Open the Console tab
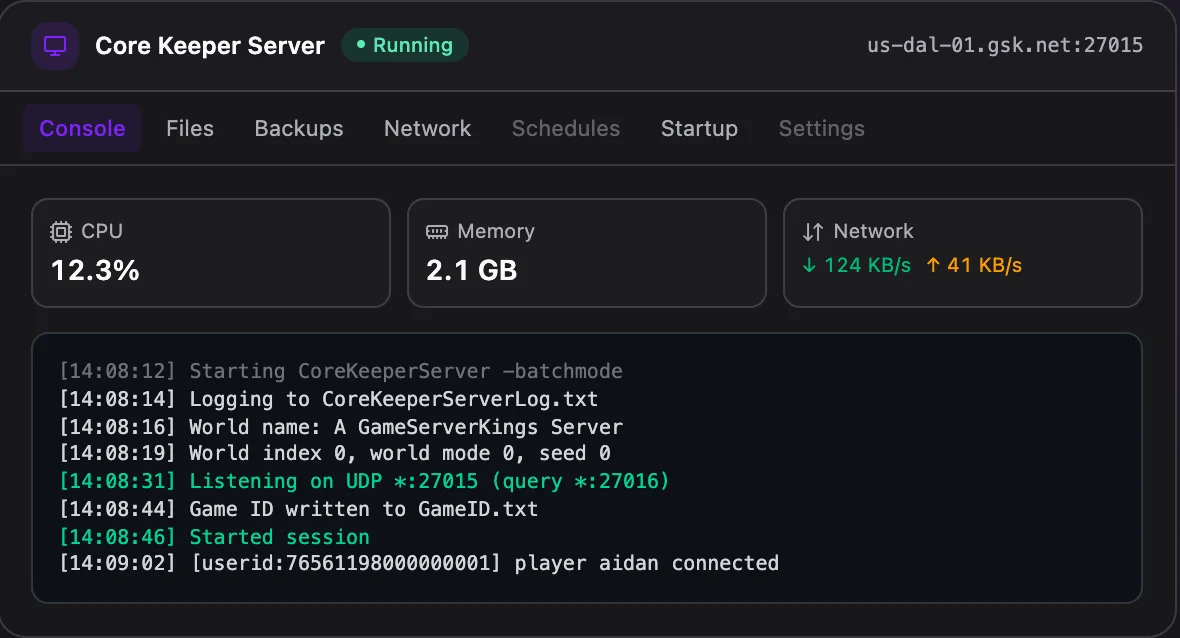This screenshot has height=638, width=1180. pos(82,129)
